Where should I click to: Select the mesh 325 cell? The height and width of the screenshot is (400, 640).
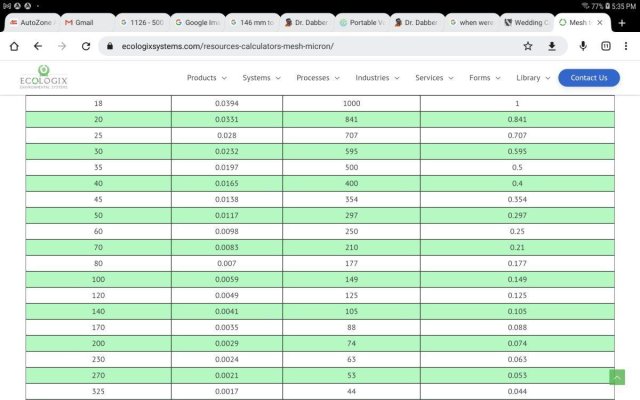point(98,391)
